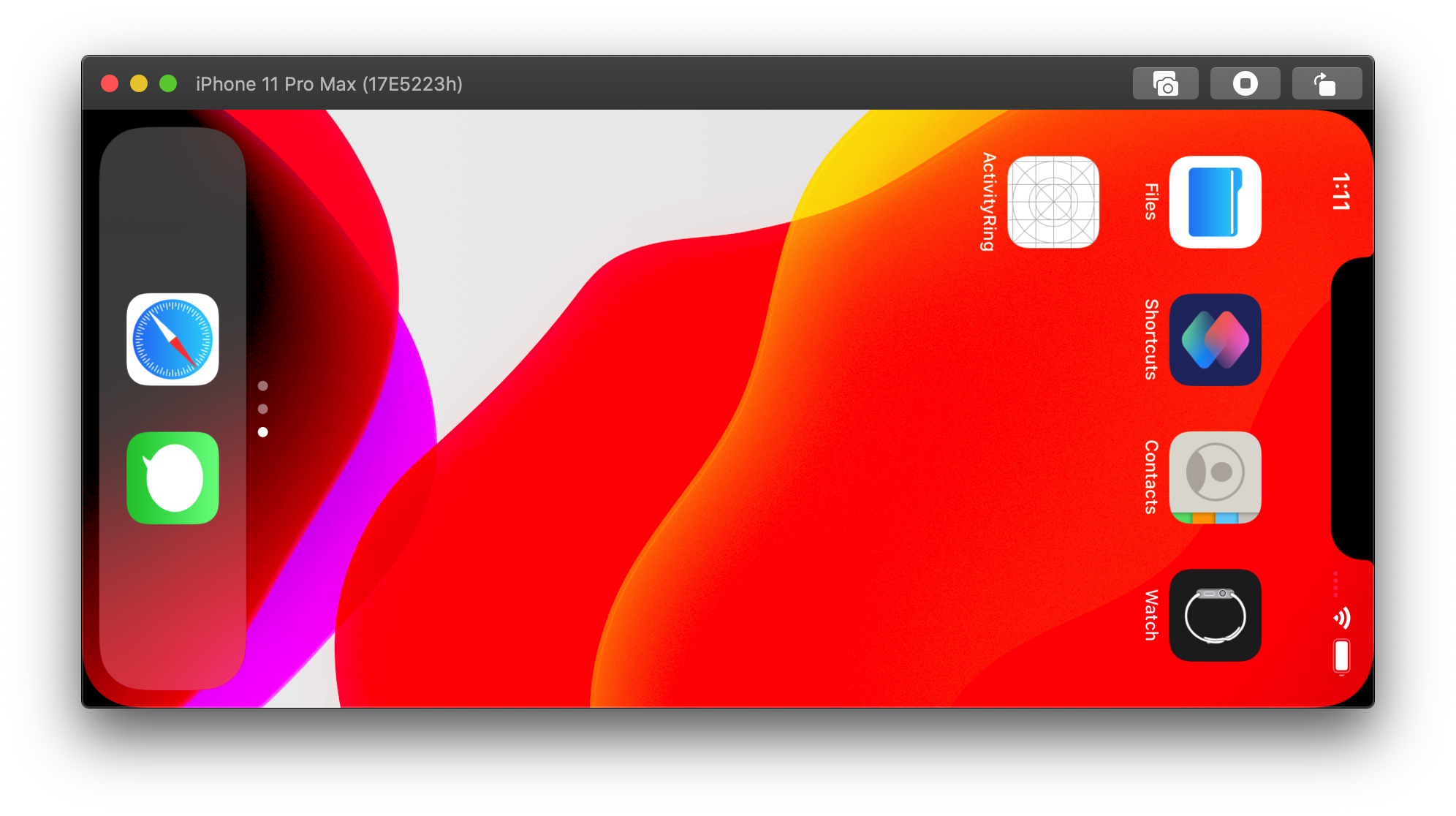This screenshot has width=1456, height=816.
Task: Launch the Shortcuts app
Action: pyautogui.click(x=1215, y=340)
